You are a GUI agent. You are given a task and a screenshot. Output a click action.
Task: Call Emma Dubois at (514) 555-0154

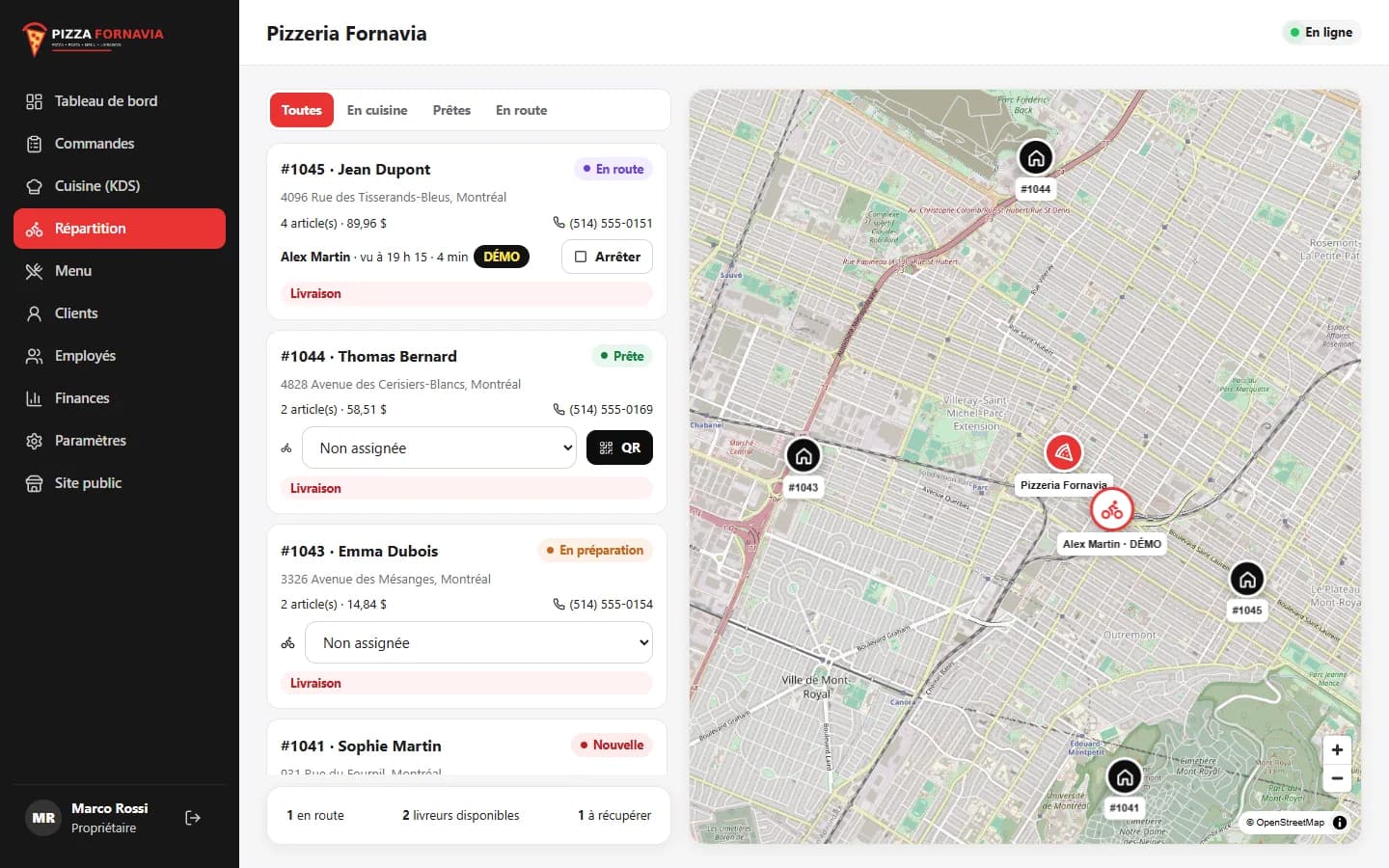(x=603, y=604)
